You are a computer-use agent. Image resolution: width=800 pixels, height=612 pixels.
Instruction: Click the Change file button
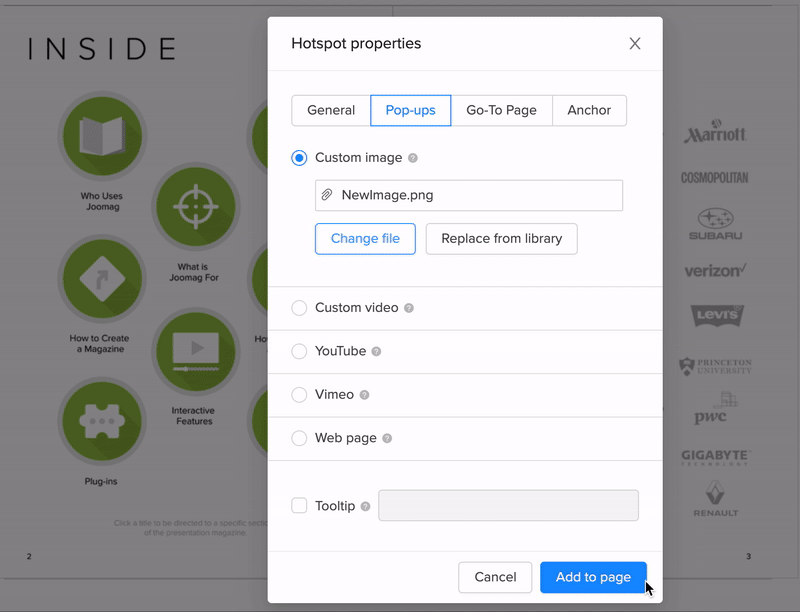click(x=365, y=239)
